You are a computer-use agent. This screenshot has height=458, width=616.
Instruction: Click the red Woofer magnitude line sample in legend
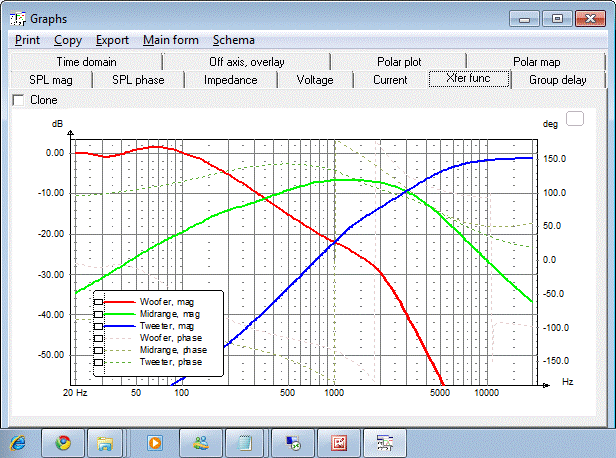pos(120,302)
